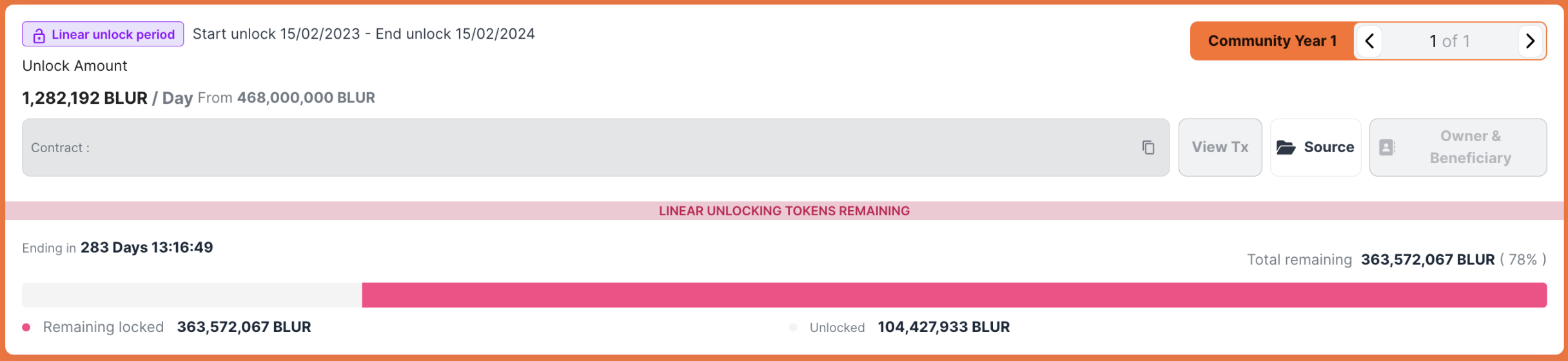
Task: Click the grey Unlocked legend dot
Action: 793,327
